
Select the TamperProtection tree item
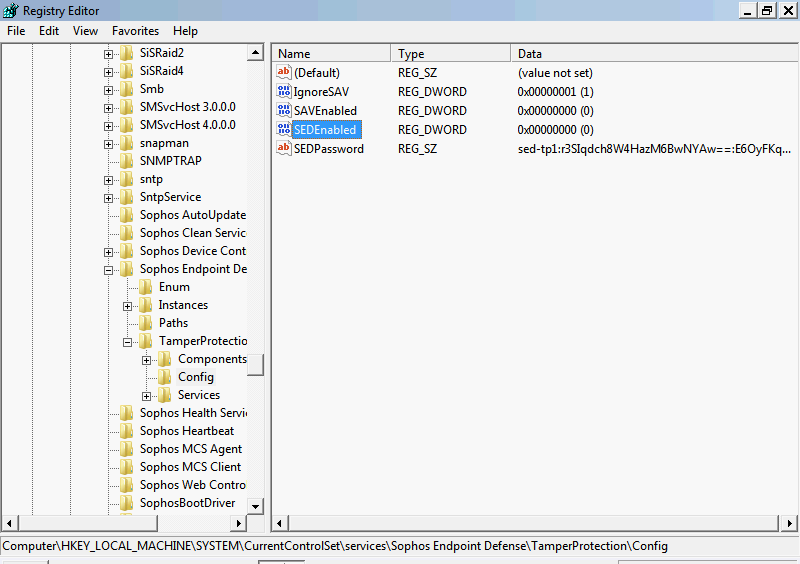203,340
